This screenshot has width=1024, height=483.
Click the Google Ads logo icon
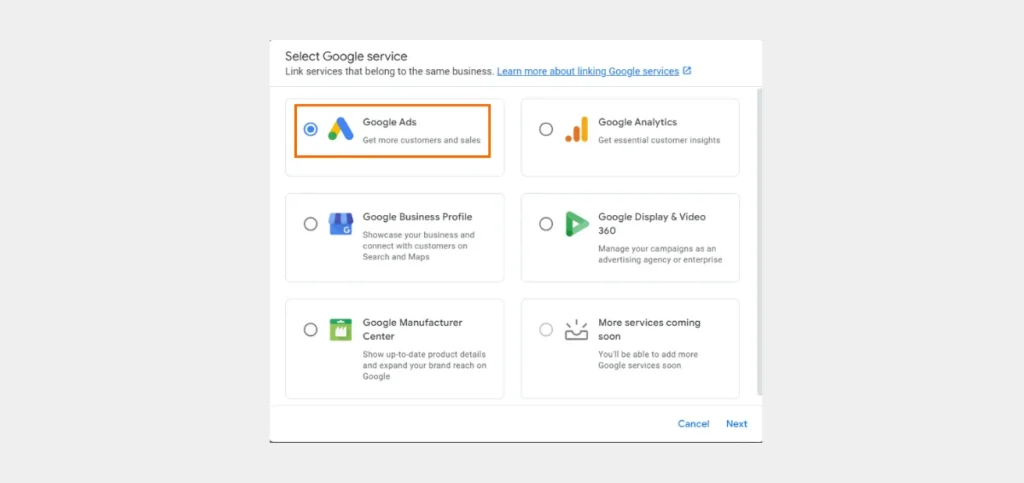(340, 129)
